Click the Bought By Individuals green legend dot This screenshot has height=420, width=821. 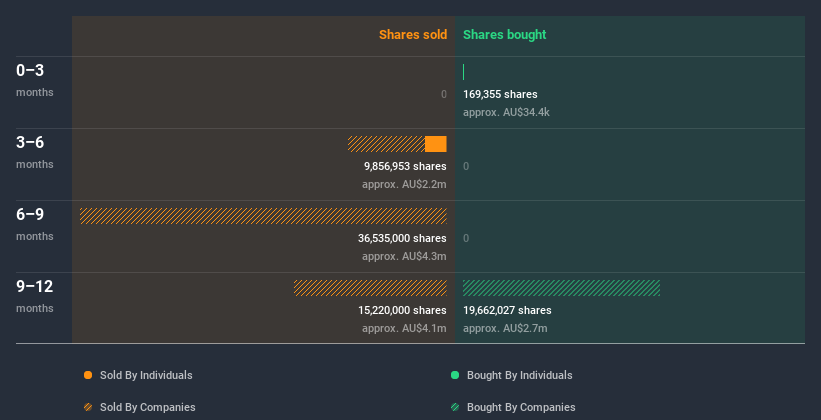coord(455,375)
